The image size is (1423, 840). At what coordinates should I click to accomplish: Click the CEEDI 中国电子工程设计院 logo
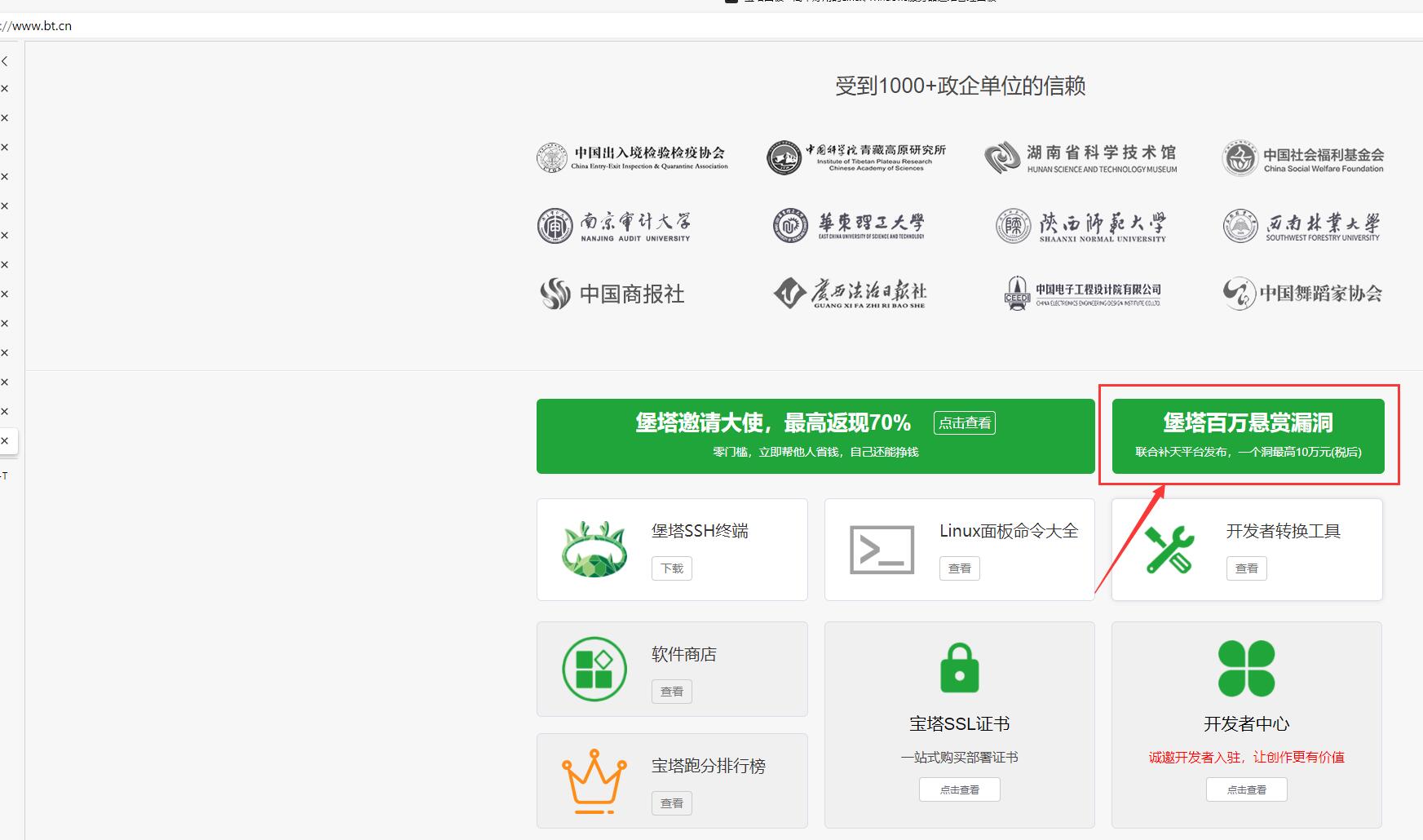1082,294
